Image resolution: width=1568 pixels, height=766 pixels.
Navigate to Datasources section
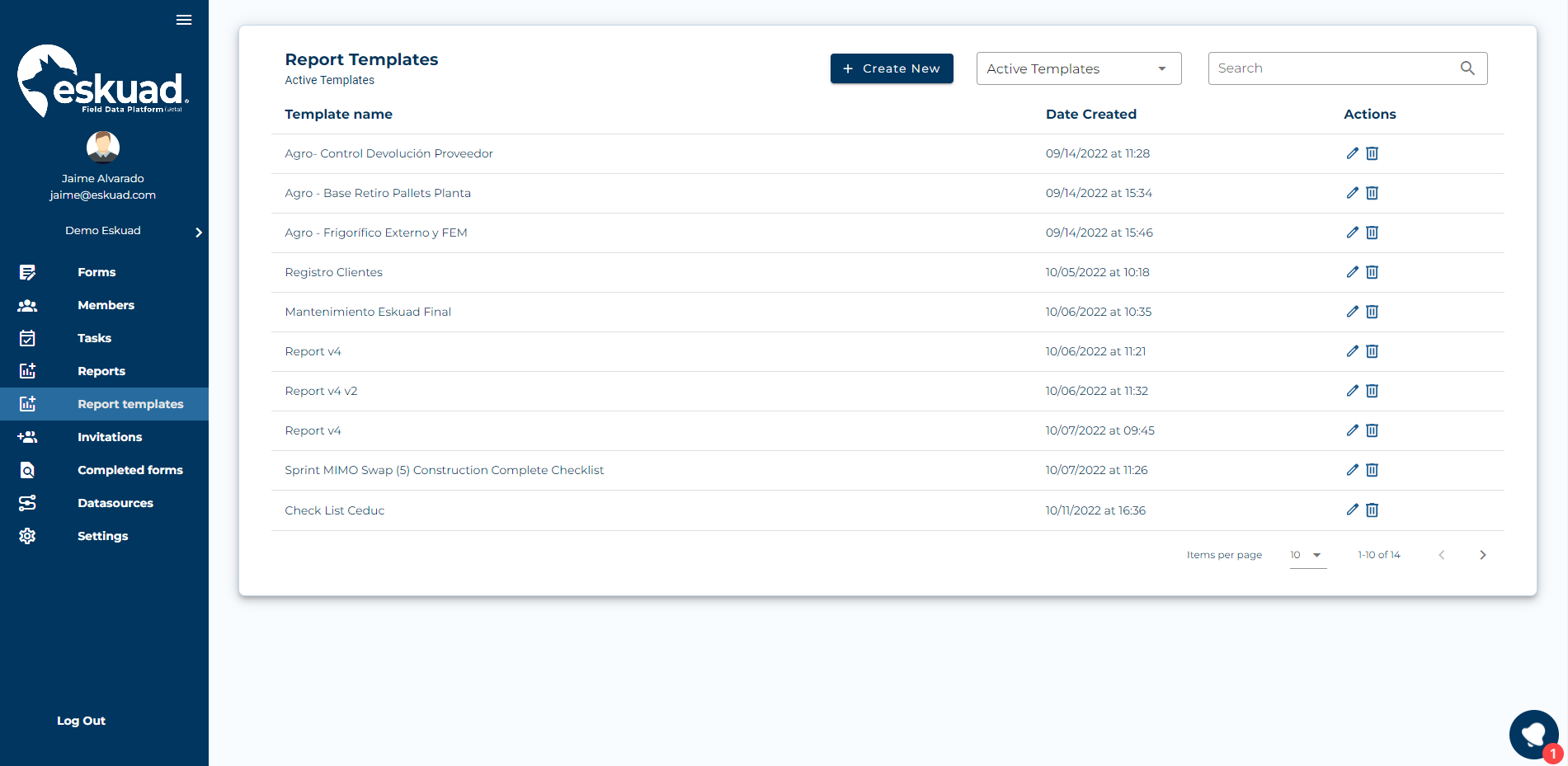pyautogui.click(x=115, y=503)
